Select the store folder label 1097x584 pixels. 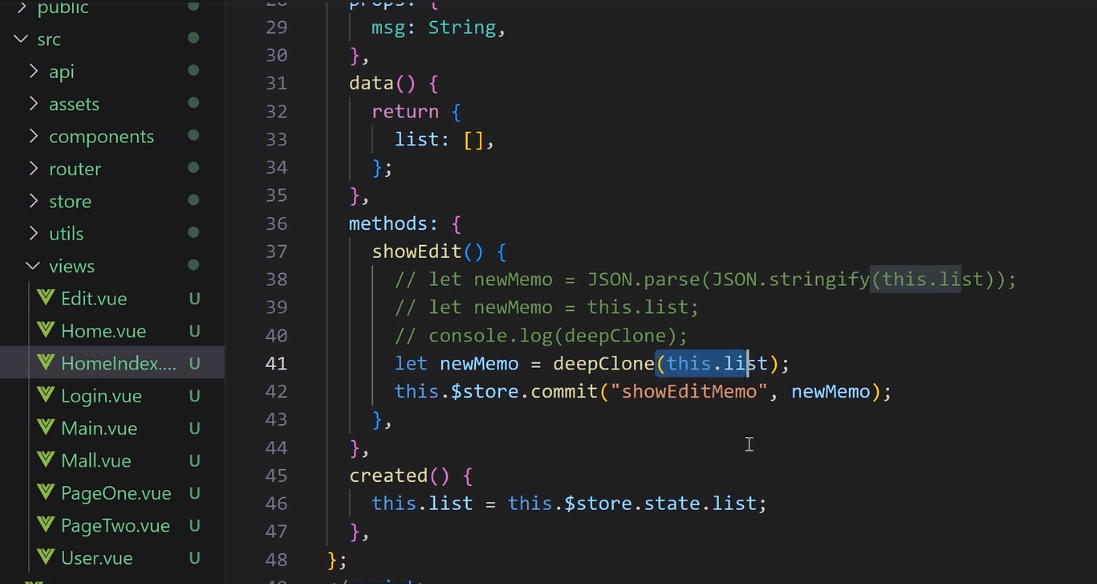[x=70, y=201]
